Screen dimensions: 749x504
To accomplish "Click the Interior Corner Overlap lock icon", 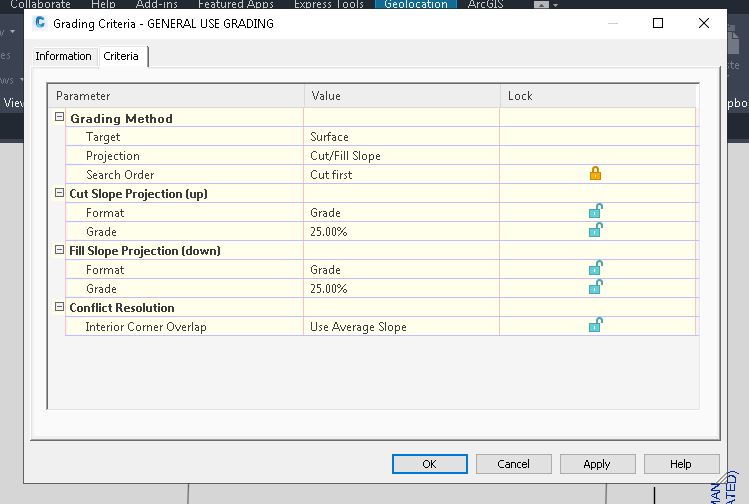I will tap(595, 326).
